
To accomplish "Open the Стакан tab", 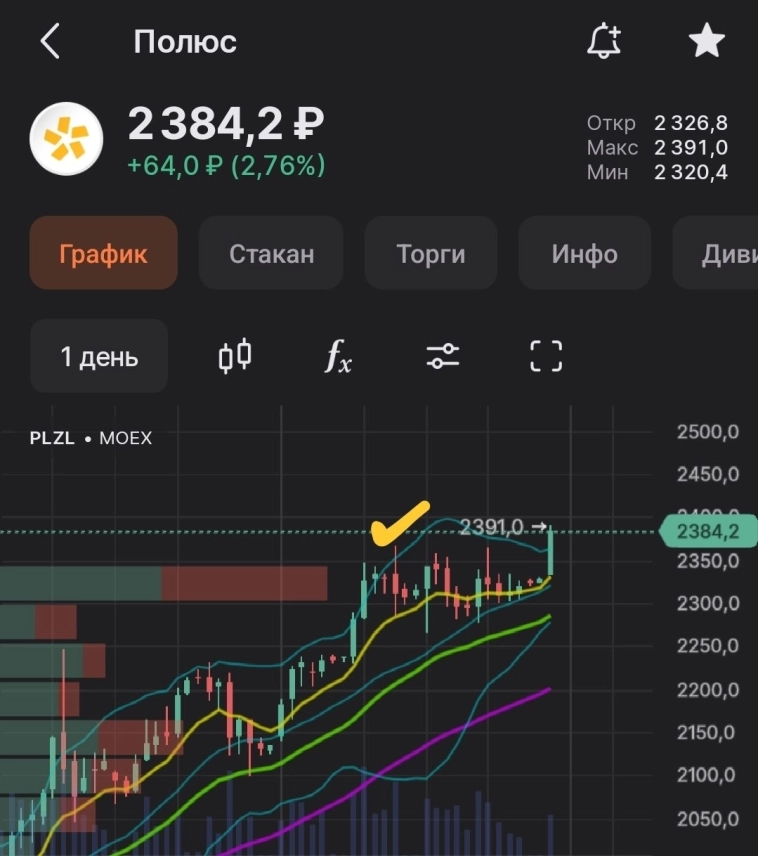I will click(x=271, y=254).
